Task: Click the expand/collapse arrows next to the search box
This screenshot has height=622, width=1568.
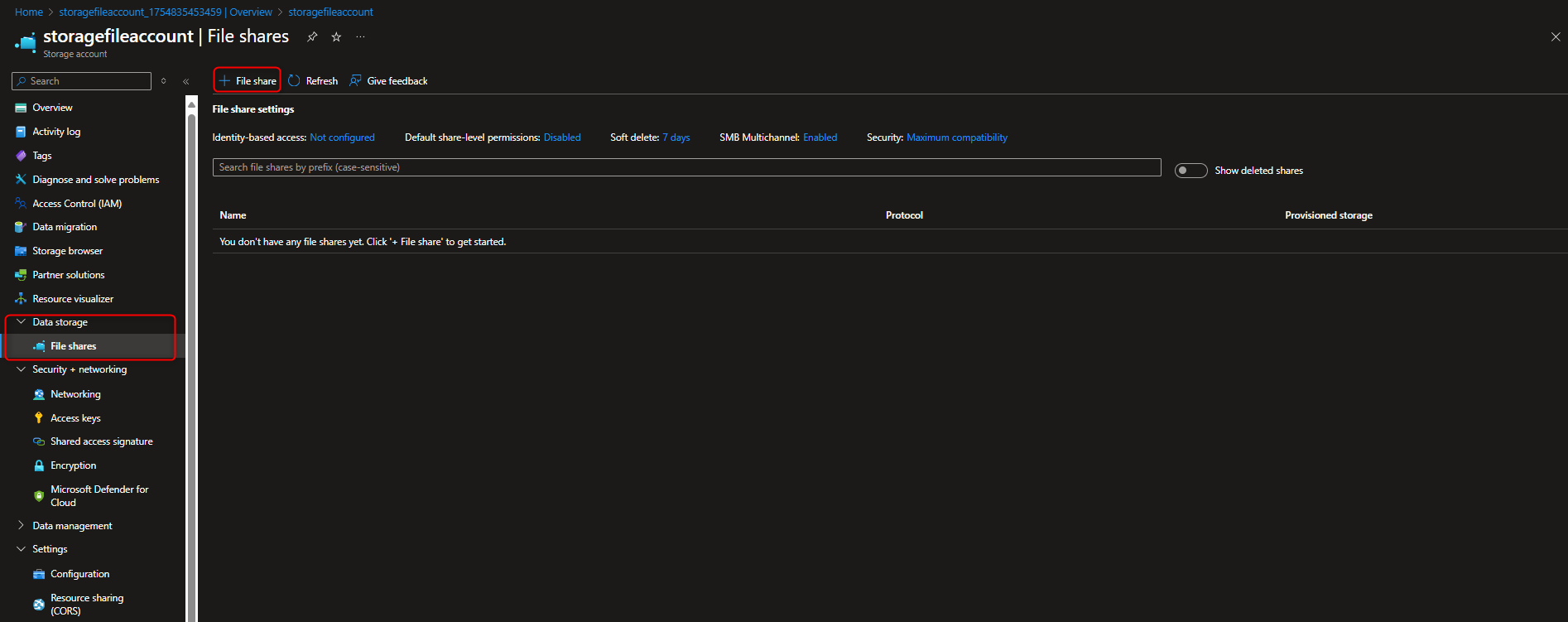Action: [x=164, y=81]
